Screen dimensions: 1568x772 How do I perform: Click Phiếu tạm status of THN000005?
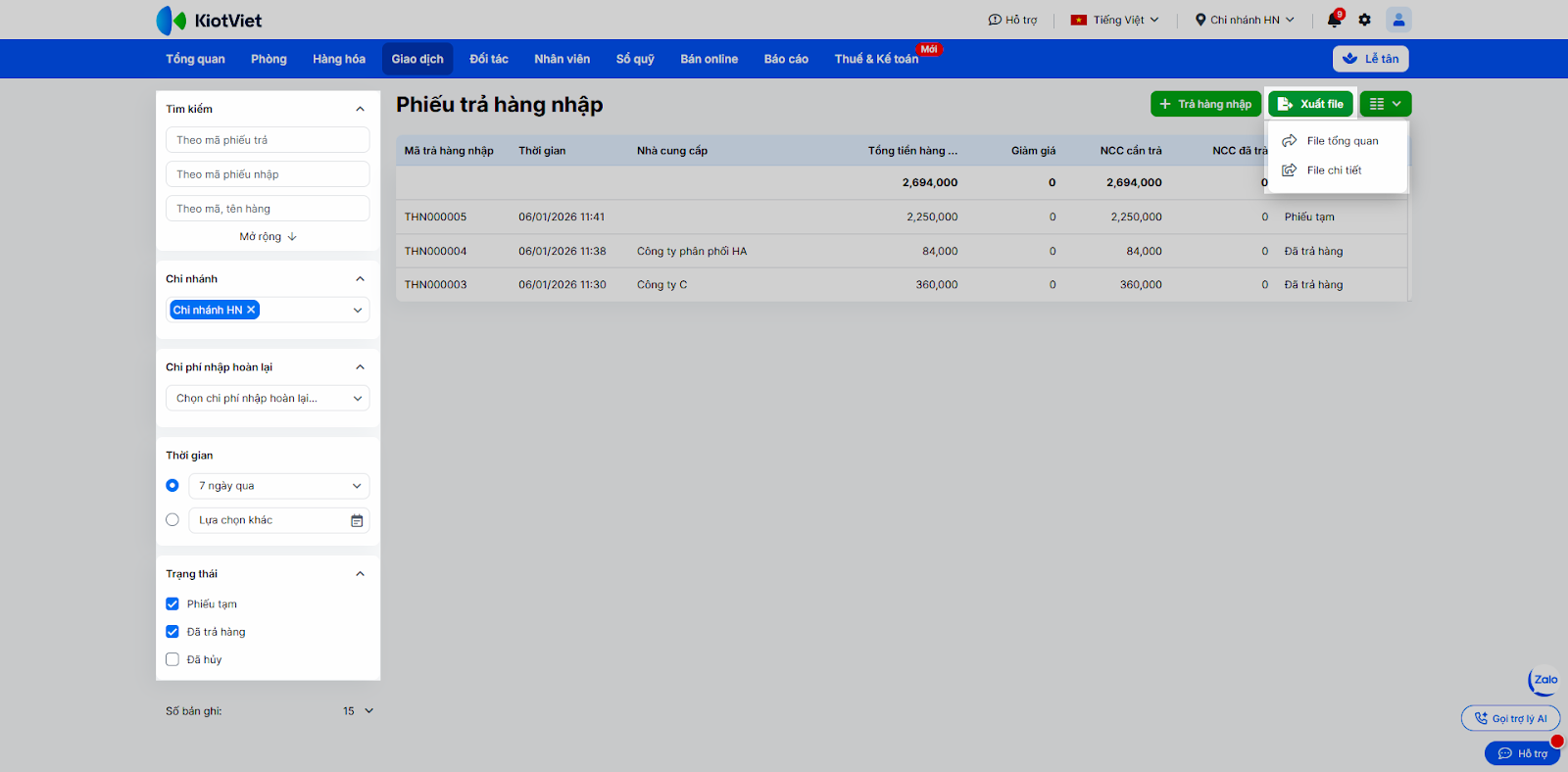click(x=1309, y=217)
